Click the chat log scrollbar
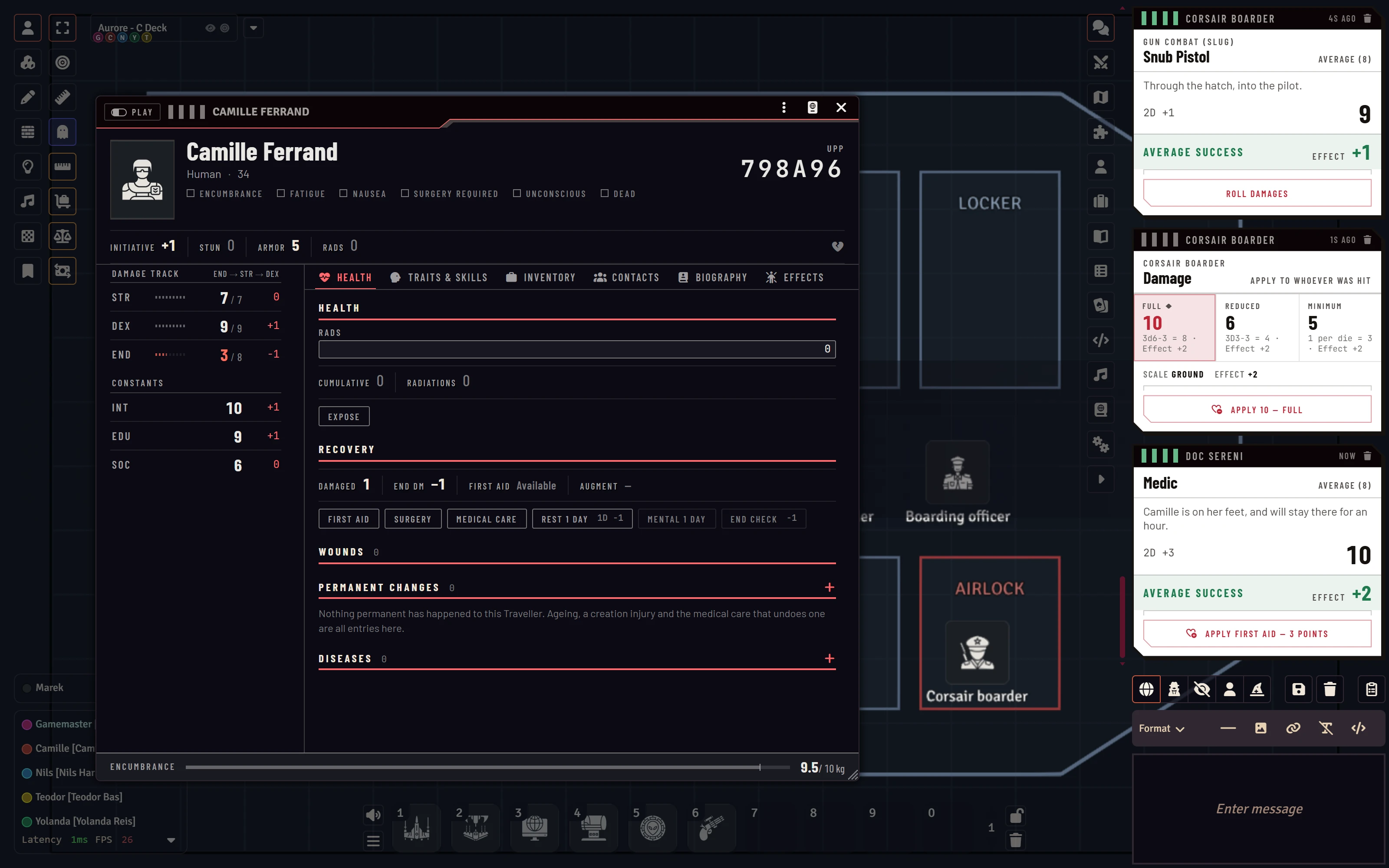This screenshot has width=1389, height=868. 1122,617
